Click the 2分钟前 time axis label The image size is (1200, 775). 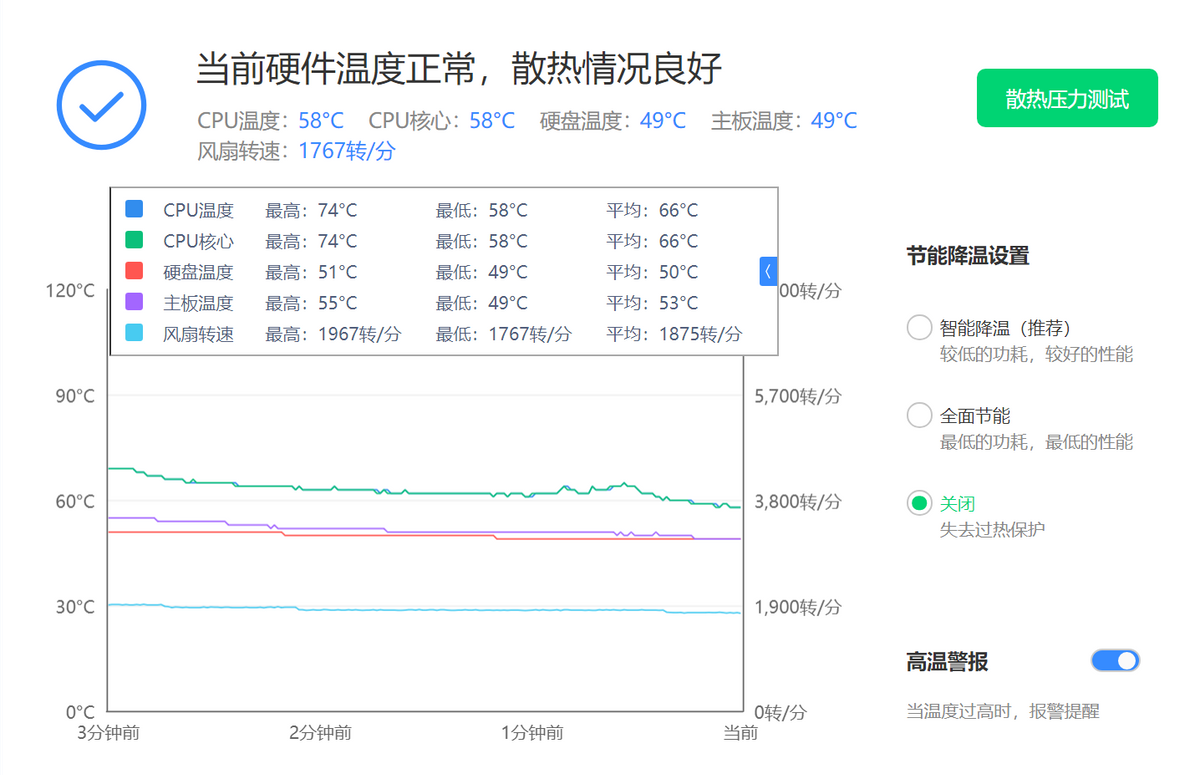point(320,733)
